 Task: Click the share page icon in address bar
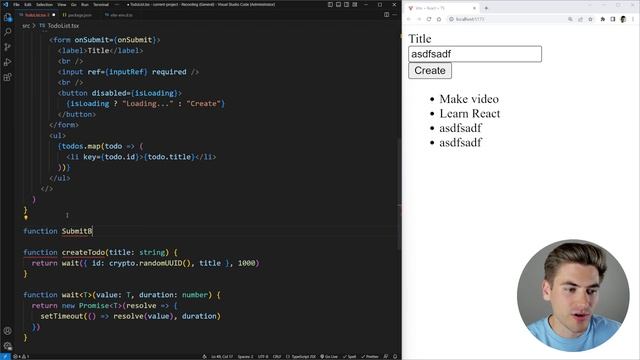click(580, 19)
